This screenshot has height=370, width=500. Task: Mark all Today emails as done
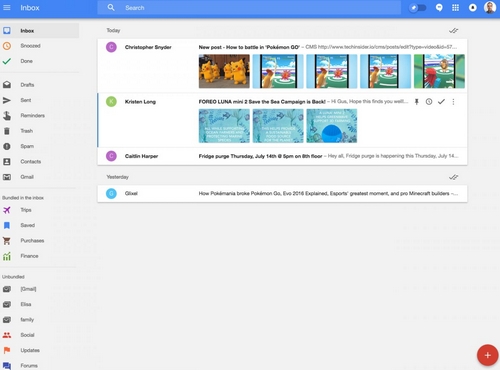click(x=453, y=31)
